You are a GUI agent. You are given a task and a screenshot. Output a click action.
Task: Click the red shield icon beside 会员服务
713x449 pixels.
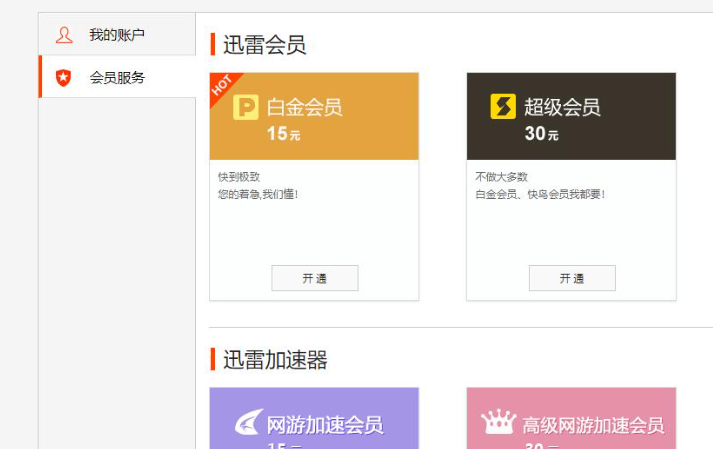coord(64,77)
